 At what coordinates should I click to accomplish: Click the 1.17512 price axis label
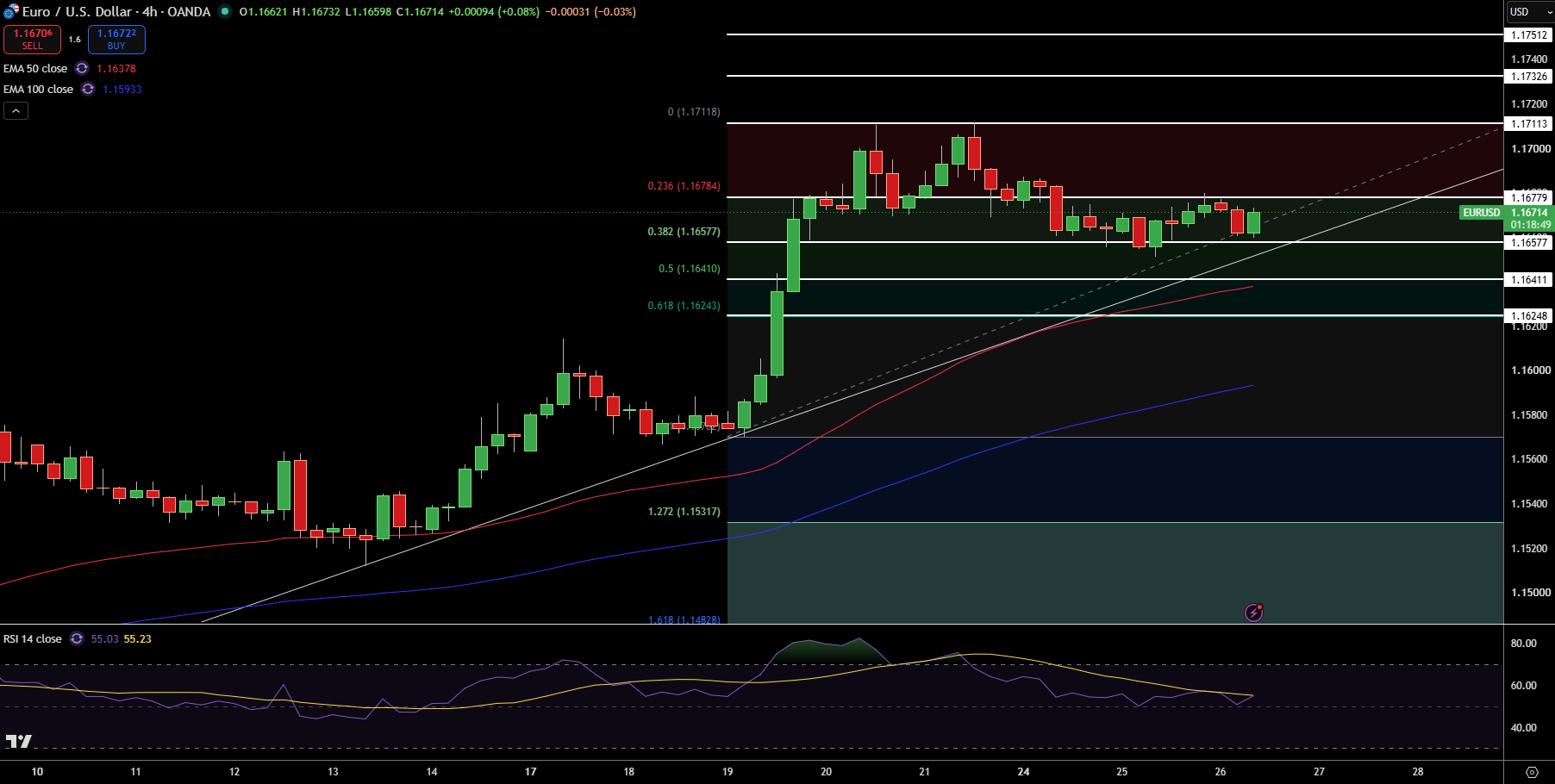[x=1529, y=35]
